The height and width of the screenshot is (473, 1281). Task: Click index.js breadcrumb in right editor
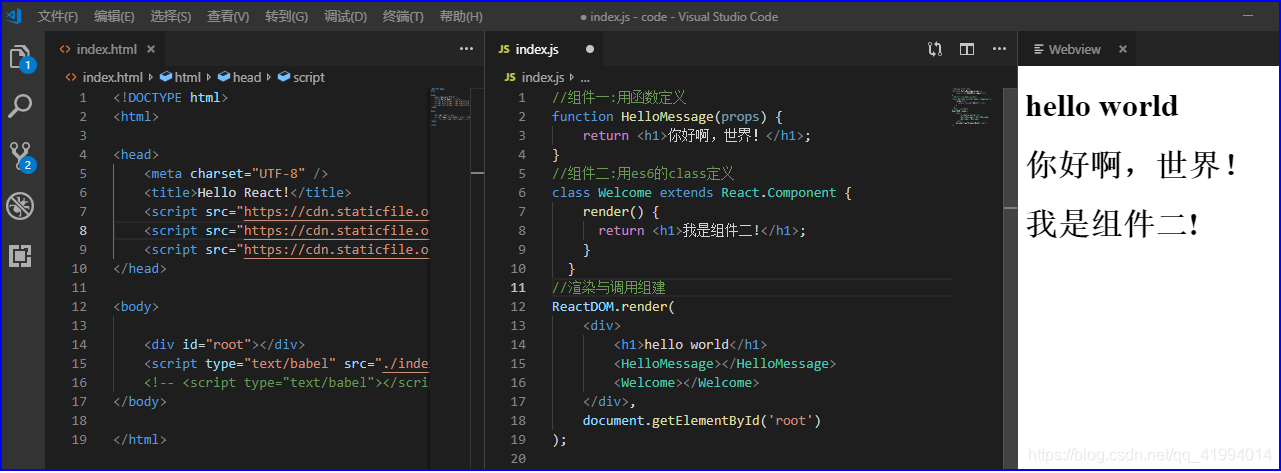pos(543,77)
